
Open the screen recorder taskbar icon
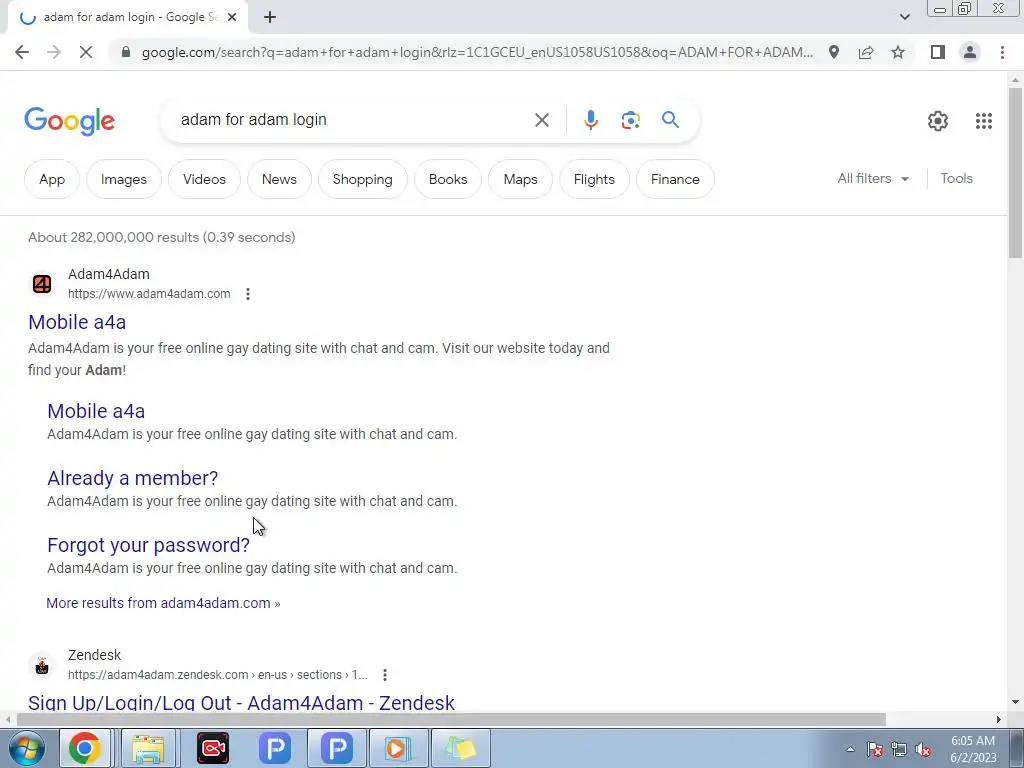[213, 748]
